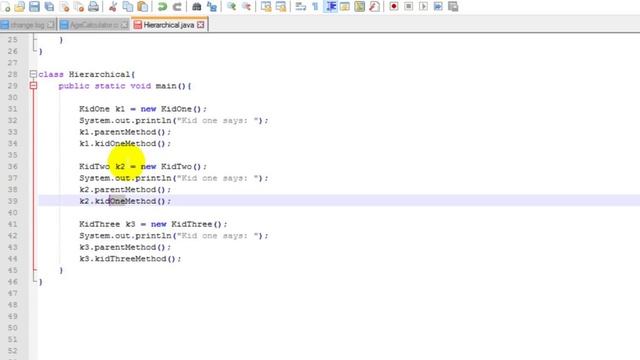Viewport: 640px width, 360px height.
Task: Create a new file with the New icon
Action: tap(6, 7)
